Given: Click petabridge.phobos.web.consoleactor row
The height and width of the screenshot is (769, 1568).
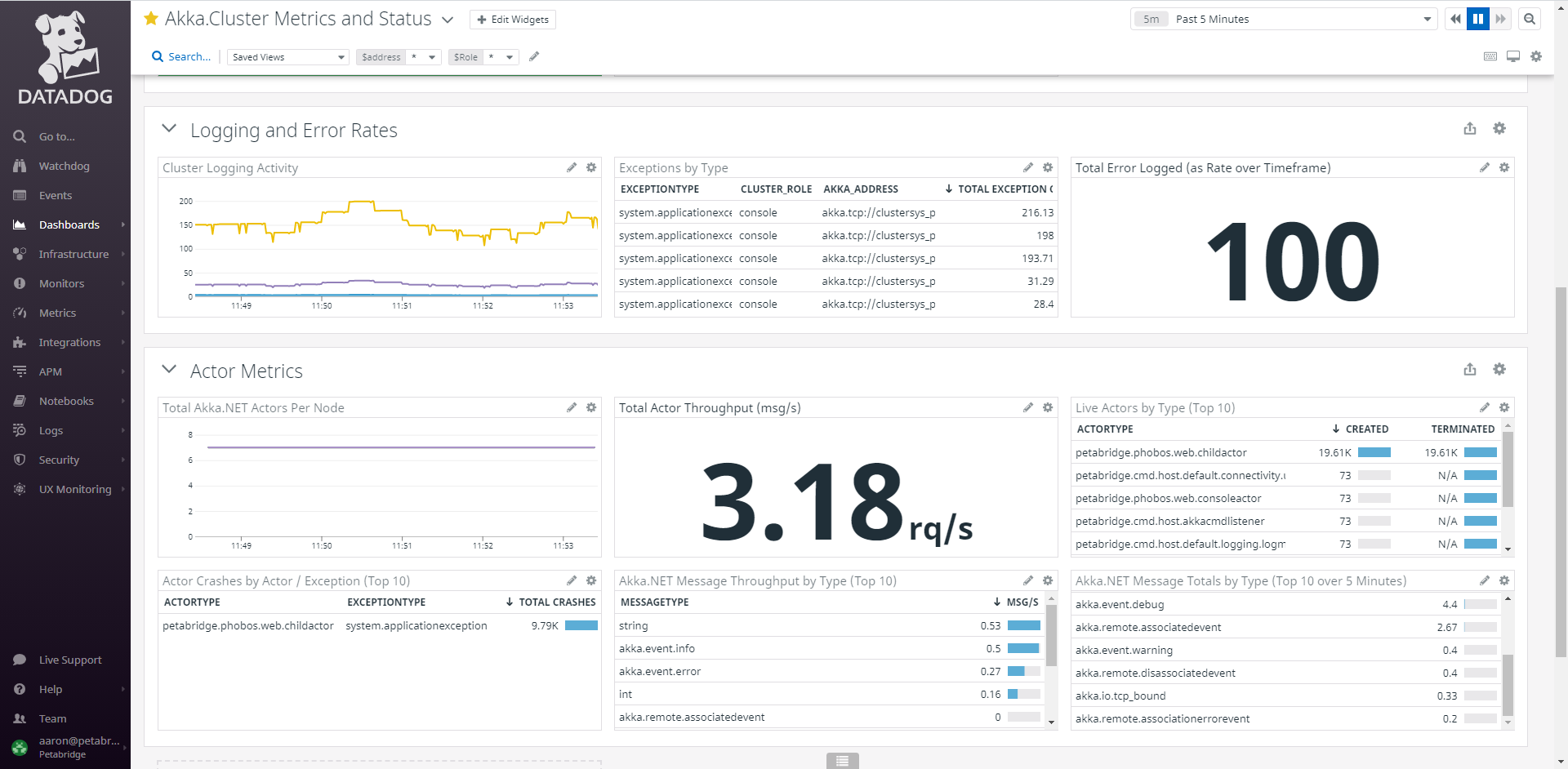Looking at the screenshot, I should 1286,498.
